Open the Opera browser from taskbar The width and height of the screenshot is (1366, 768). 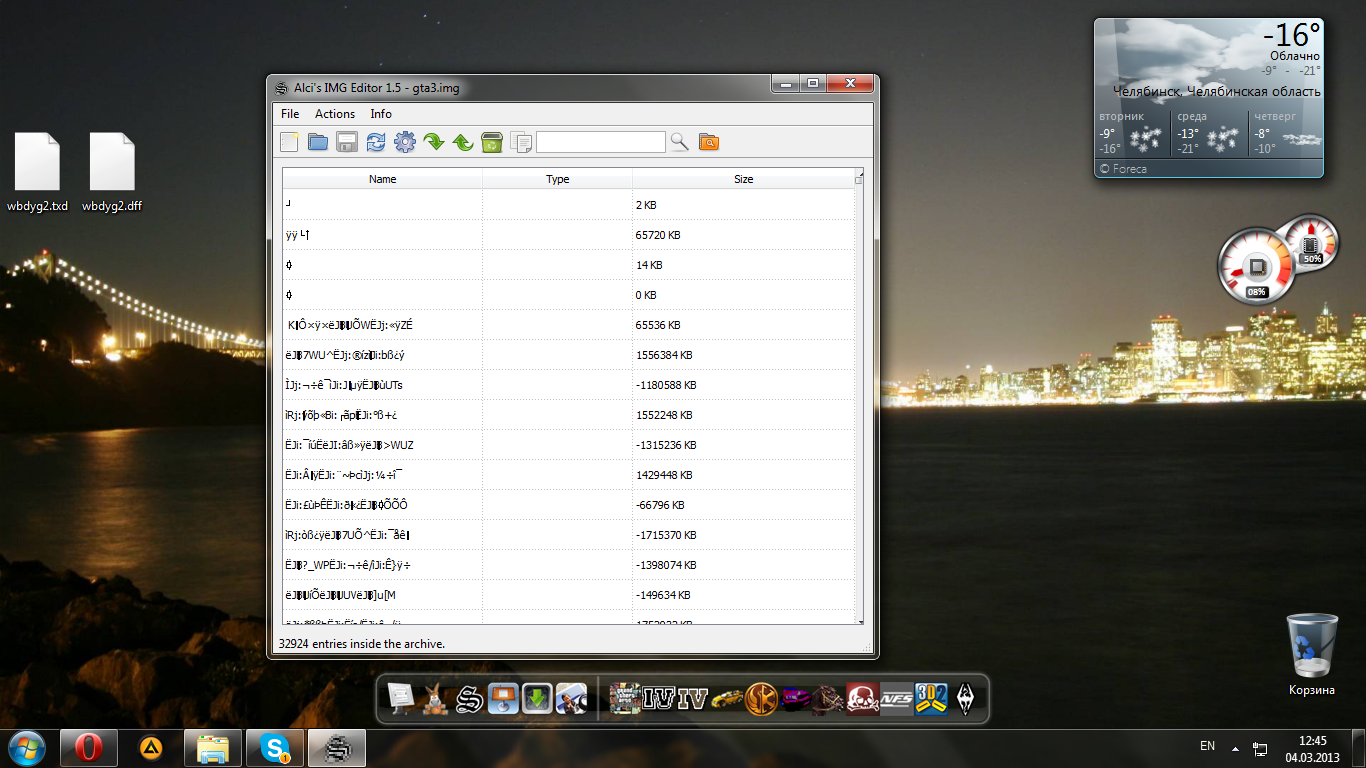(x=89, y=748)
